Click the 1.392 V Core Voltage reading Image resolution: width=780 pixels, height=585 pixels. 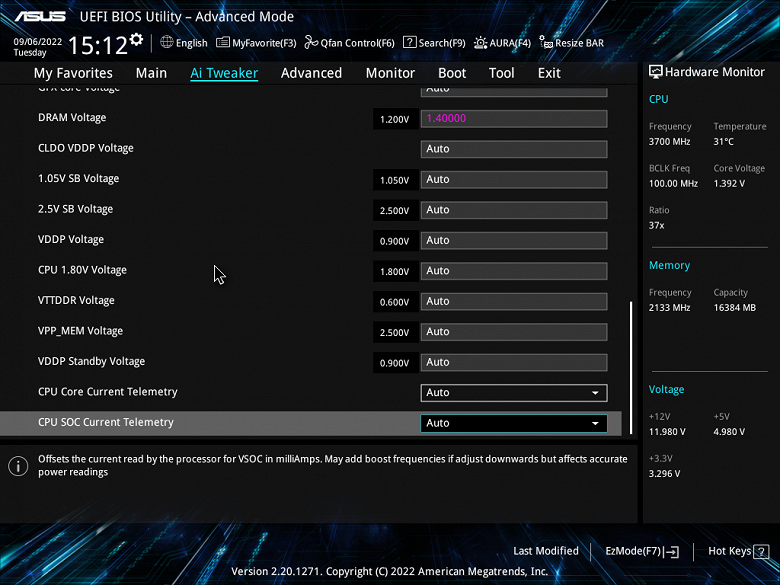[x=729, y=184]
